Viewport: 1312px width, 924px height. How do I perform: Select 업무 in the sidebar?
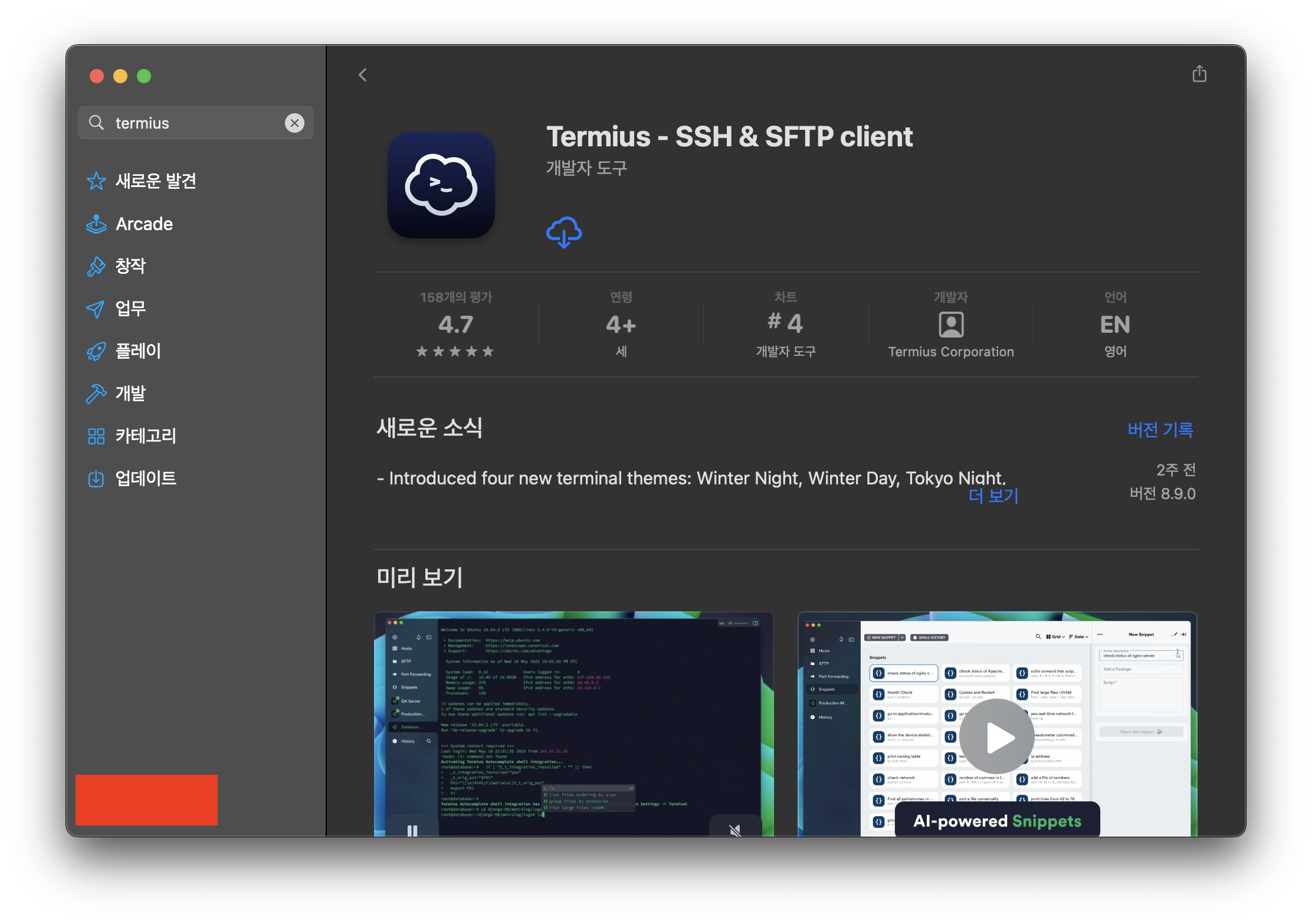[130, 309]
